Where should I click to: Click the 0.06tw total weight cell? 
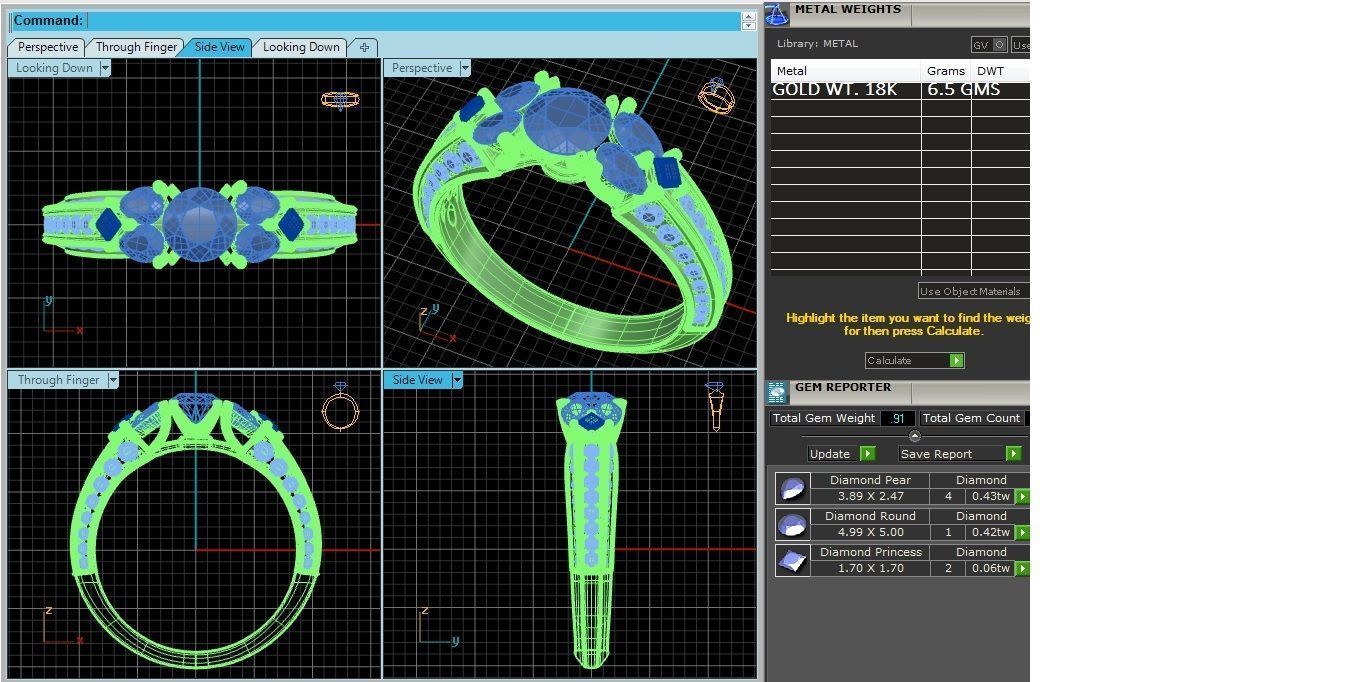[990, 568]
